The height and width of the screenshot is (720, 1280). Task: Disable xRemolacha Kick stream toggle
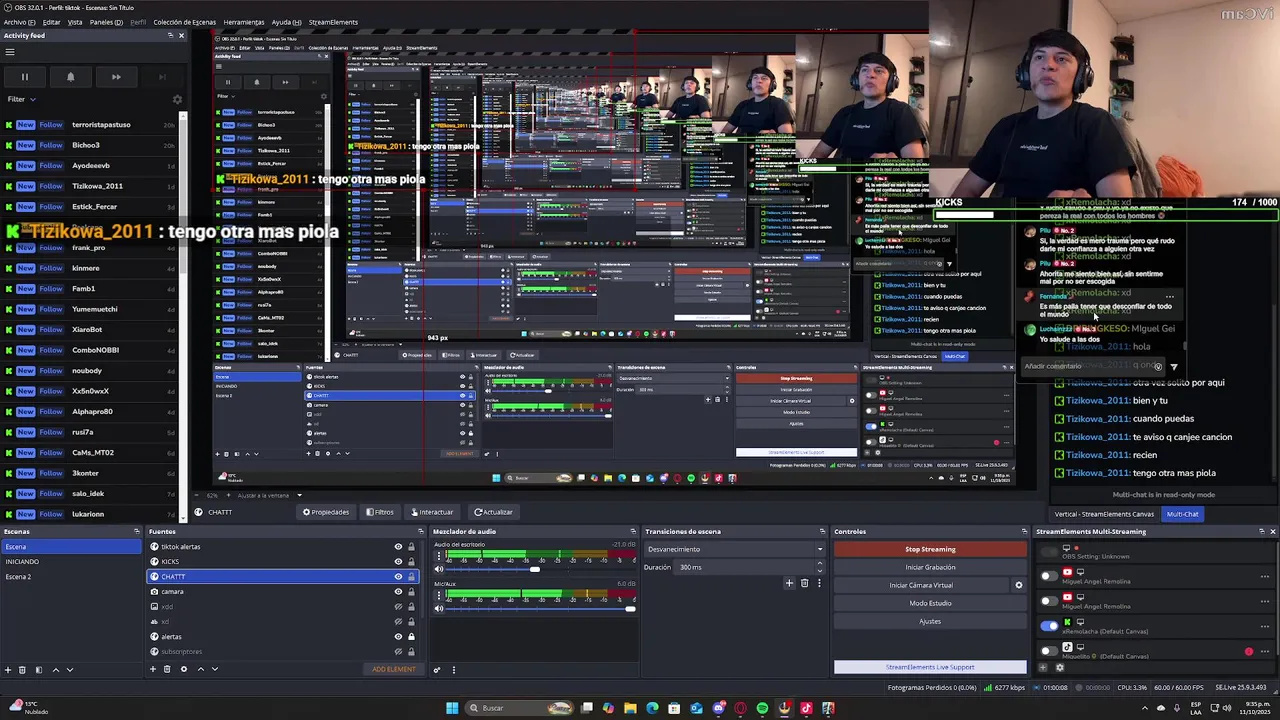[1048, 626]
